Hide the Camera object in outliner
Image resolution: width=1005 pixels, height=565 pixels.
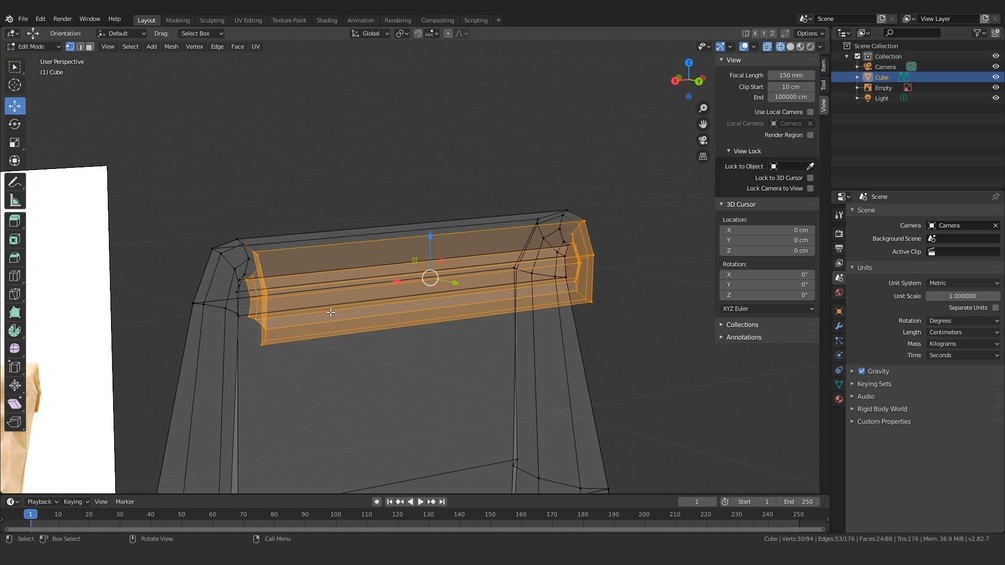pyautogui.click(x=995, y=67)
